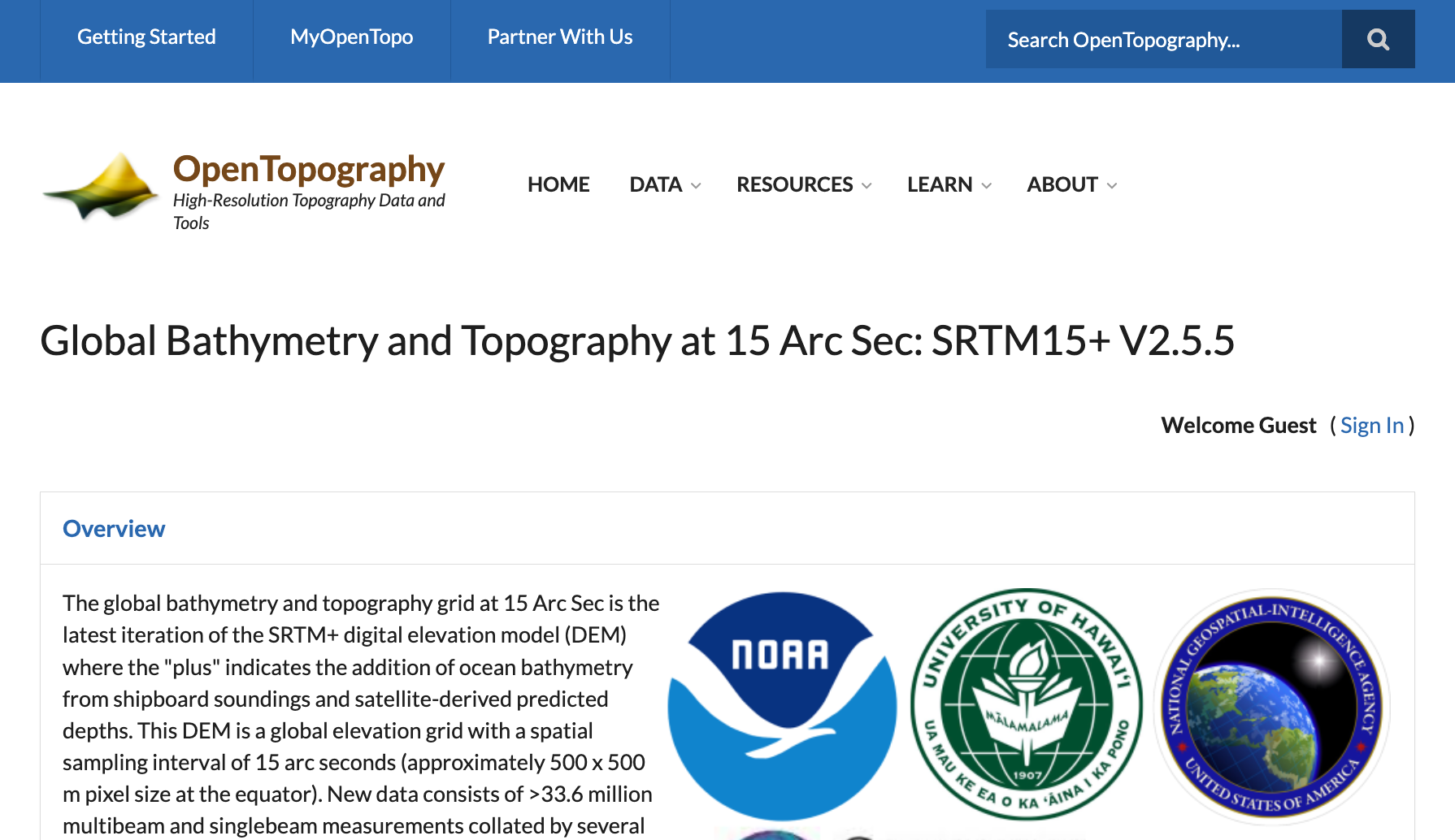Screen dimensions: 1455x840
Task: Select the ABOUT menu label
Action: (x=1062, y=184)
